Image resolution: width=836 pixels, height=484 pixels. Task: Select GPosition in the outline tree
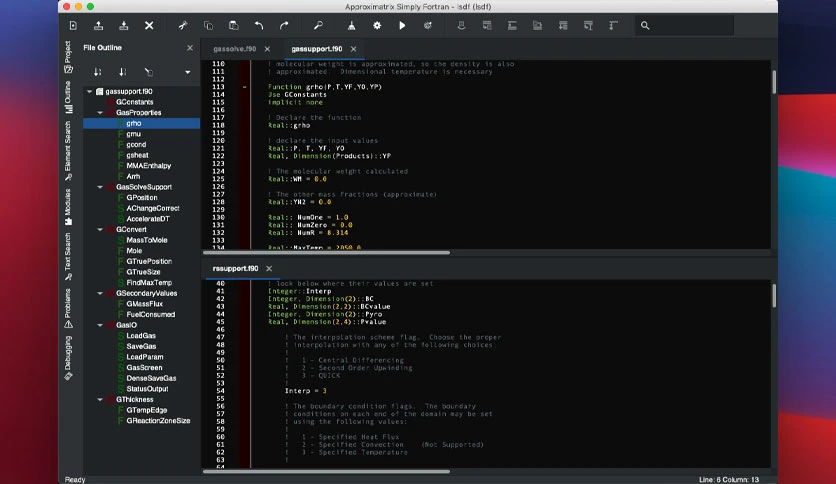(x=142, y=198)
